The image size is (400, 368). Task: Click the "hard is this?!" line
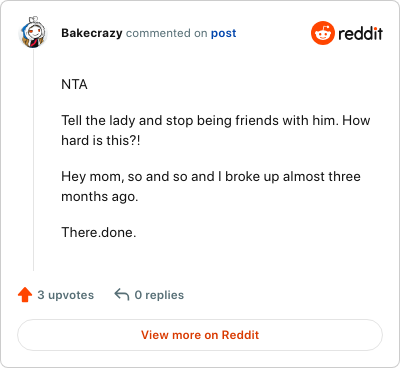pos(101,140)
